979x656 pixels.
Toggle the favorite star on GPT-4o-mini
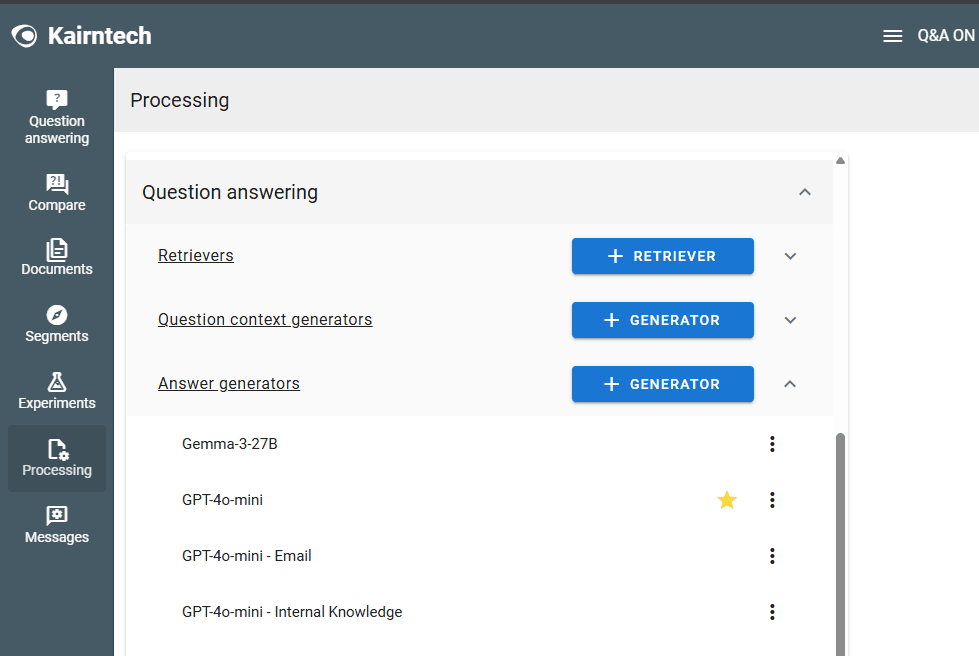pyautogui.click(x=727, y=500)
